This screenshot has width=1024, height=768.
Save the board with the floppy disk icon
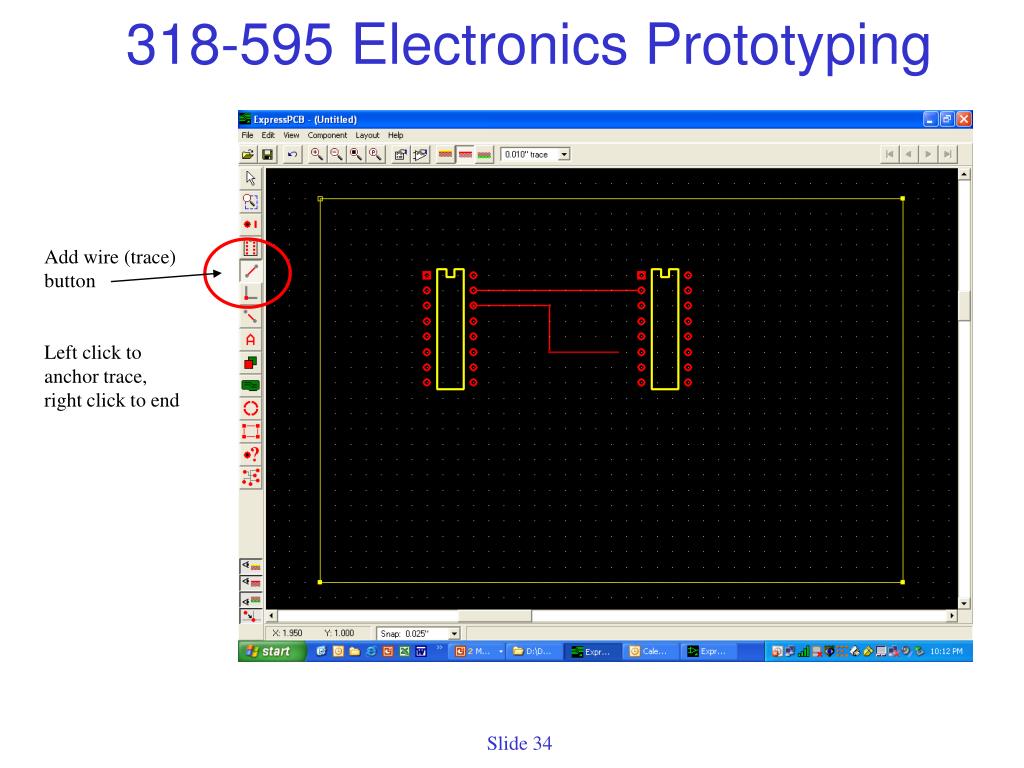point(267,155)
